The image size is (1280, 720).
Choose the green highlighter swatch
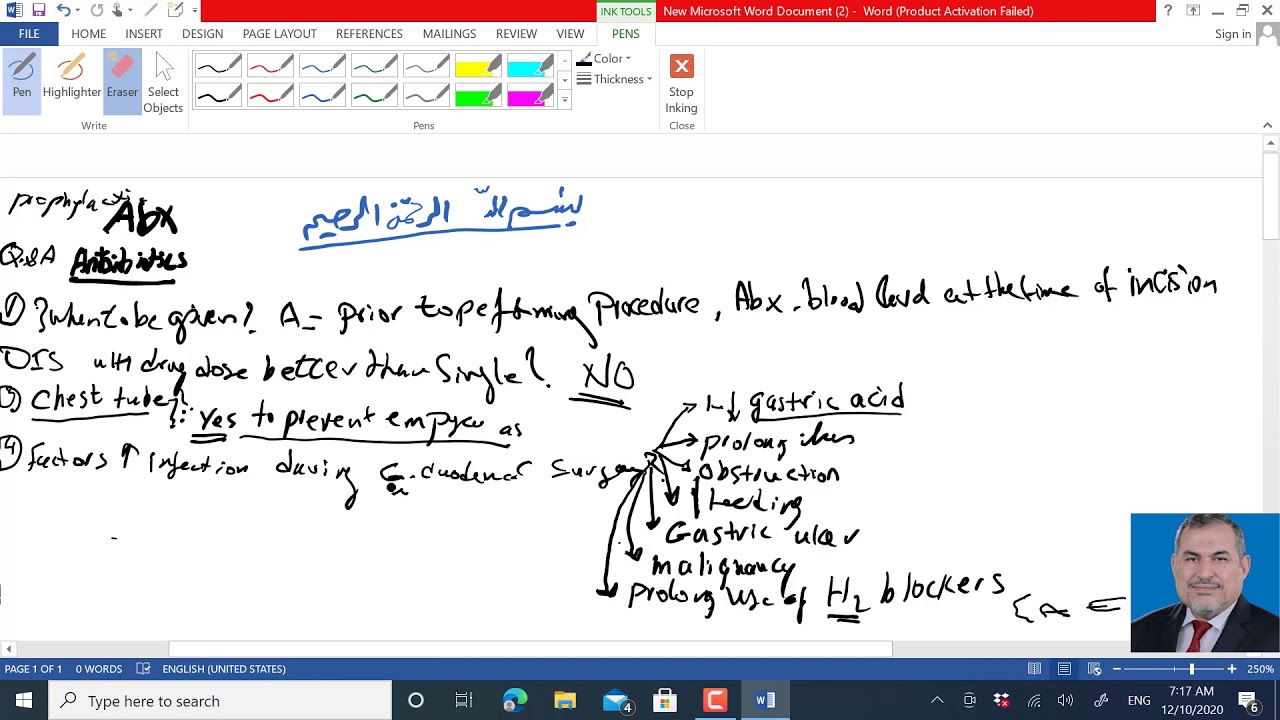tap(479, 97)
